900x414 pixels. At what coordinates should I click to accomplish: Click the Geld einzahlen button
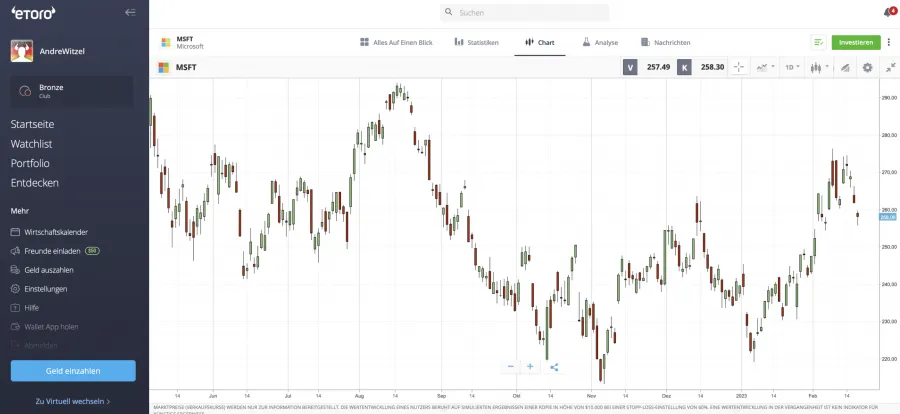(x=73, y=371)
